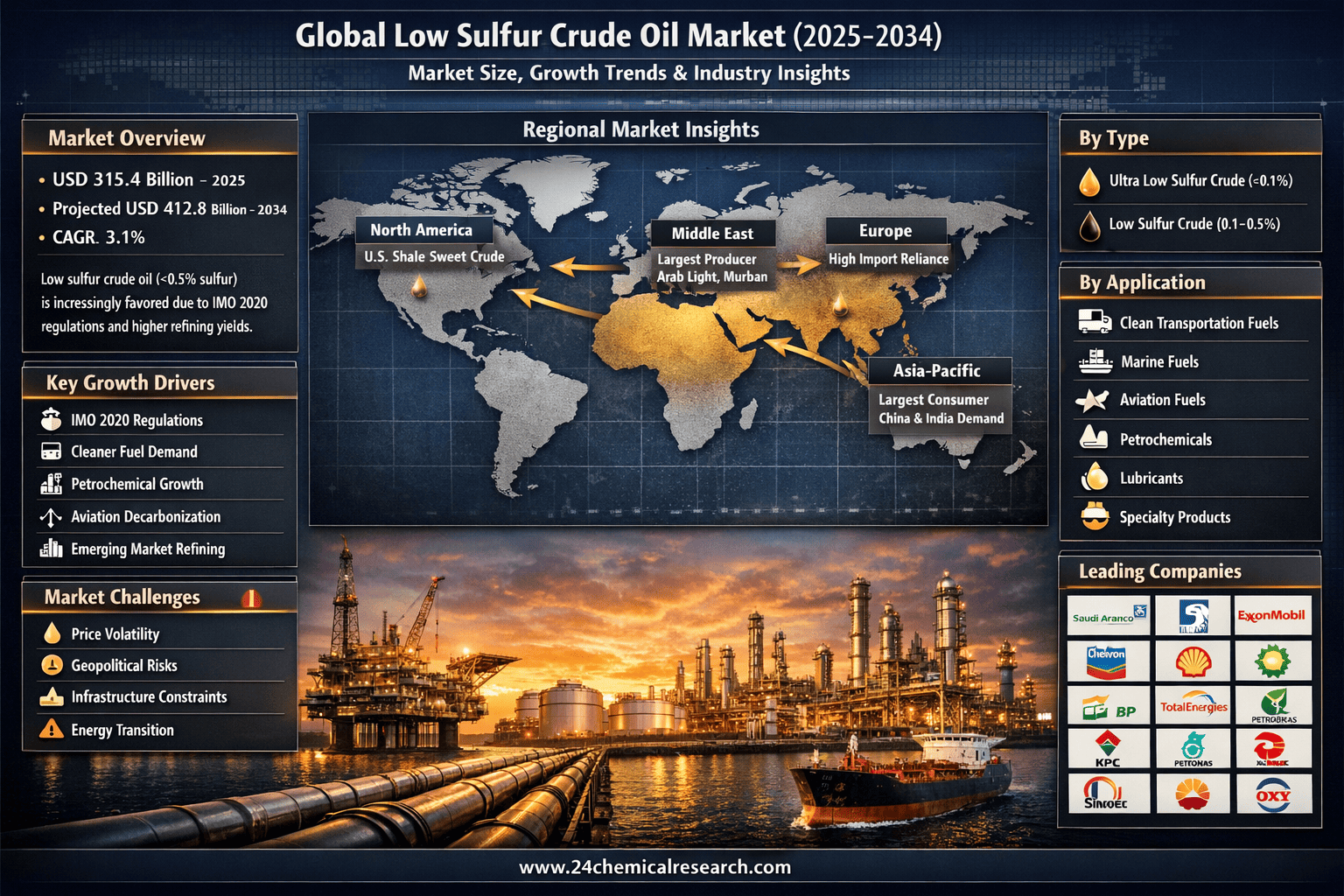Select the Shell logo tile
The width and height of the screenshot is (1344, 896).
[1193, 661]
